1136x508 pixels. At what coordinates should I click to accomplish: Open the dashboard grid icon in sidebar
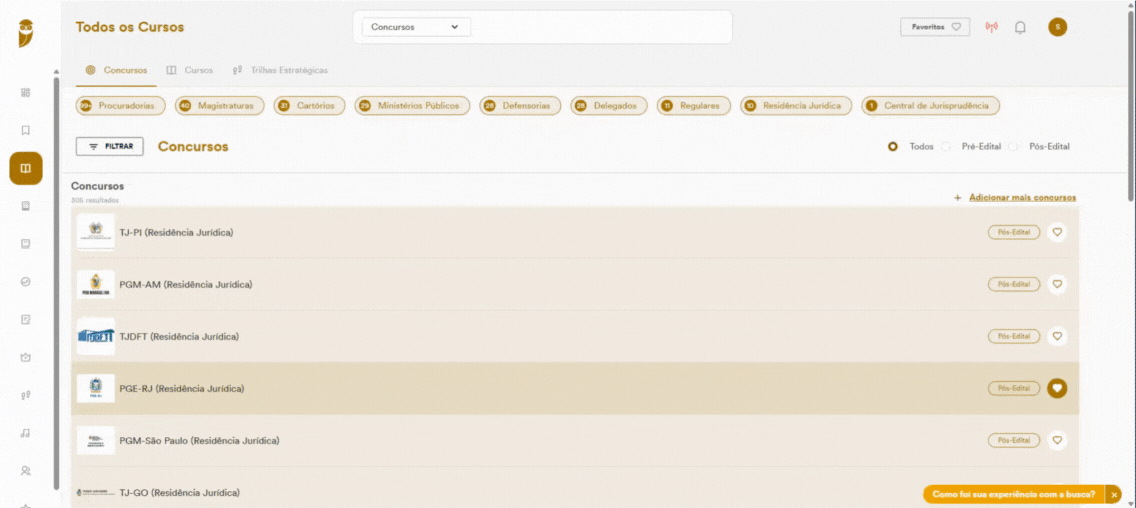point(26,93)
